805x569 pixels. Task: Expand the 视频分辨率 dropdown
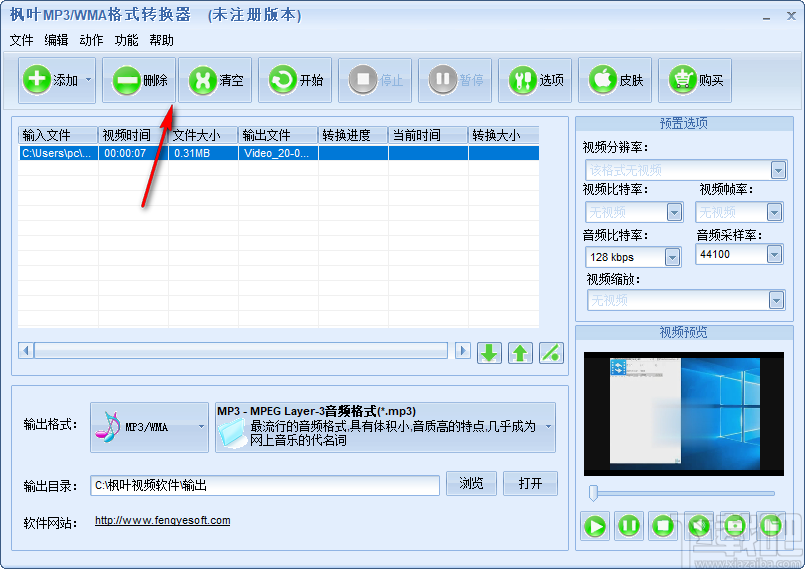pos(778,170)
